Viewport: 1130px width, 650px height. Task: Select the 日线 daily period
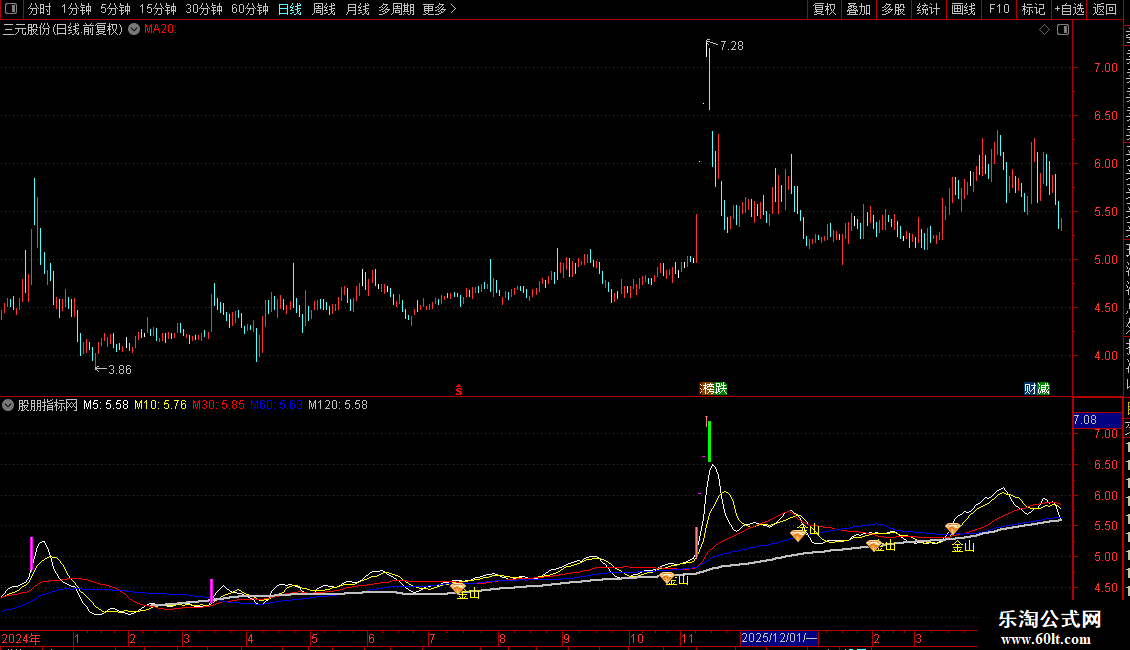290,9
